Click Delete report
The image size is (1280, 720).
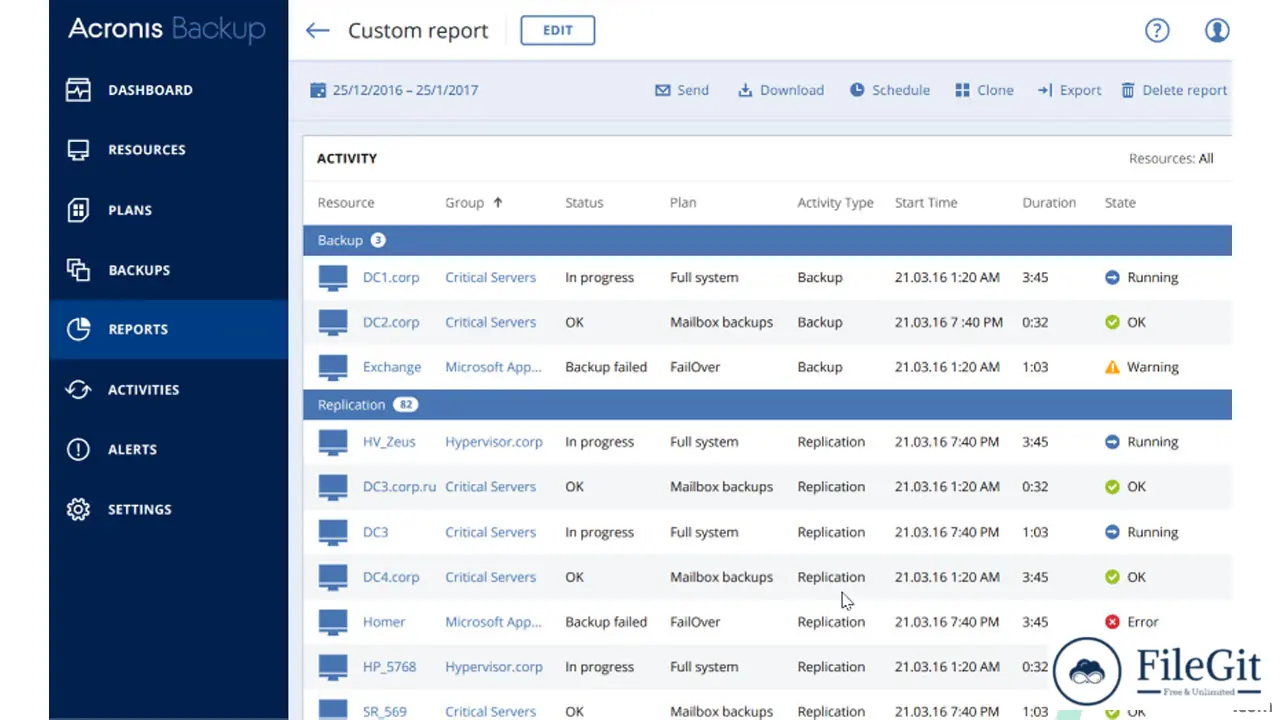pos(1174,90)
